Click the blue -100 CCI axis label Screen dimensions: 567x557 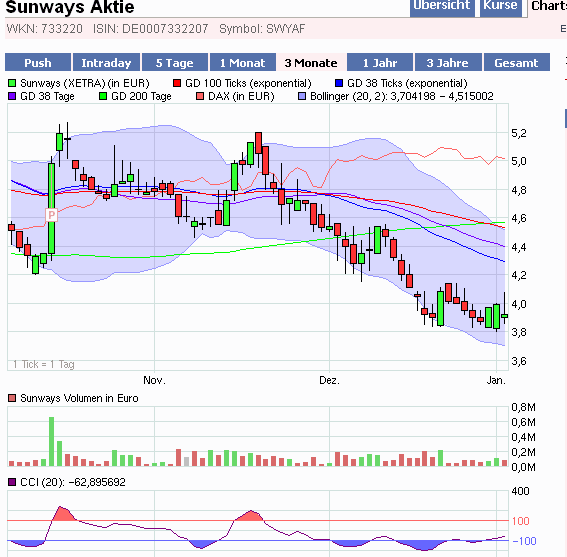[x=524, y=541]
